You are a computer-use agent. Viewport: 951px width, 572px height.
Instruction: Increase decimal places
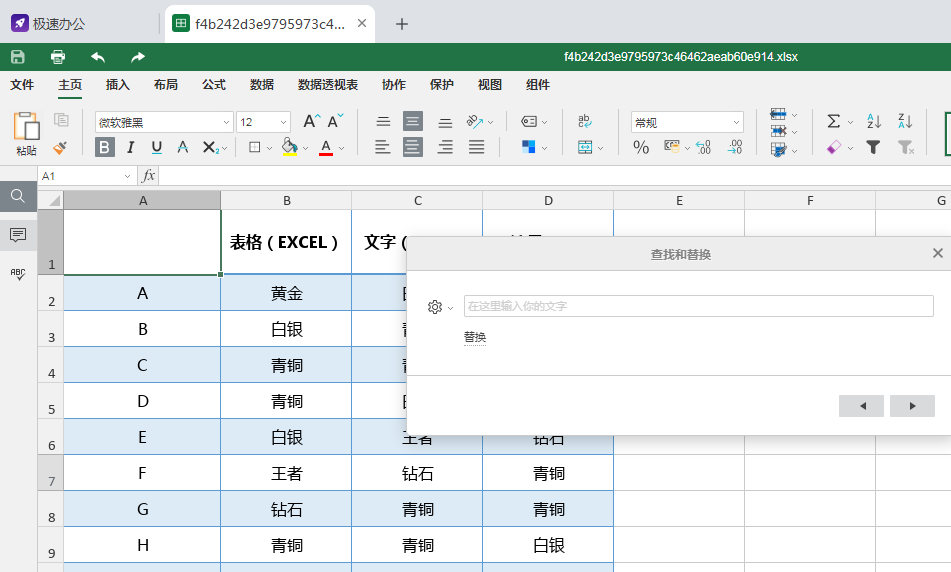tap(734, 147)
